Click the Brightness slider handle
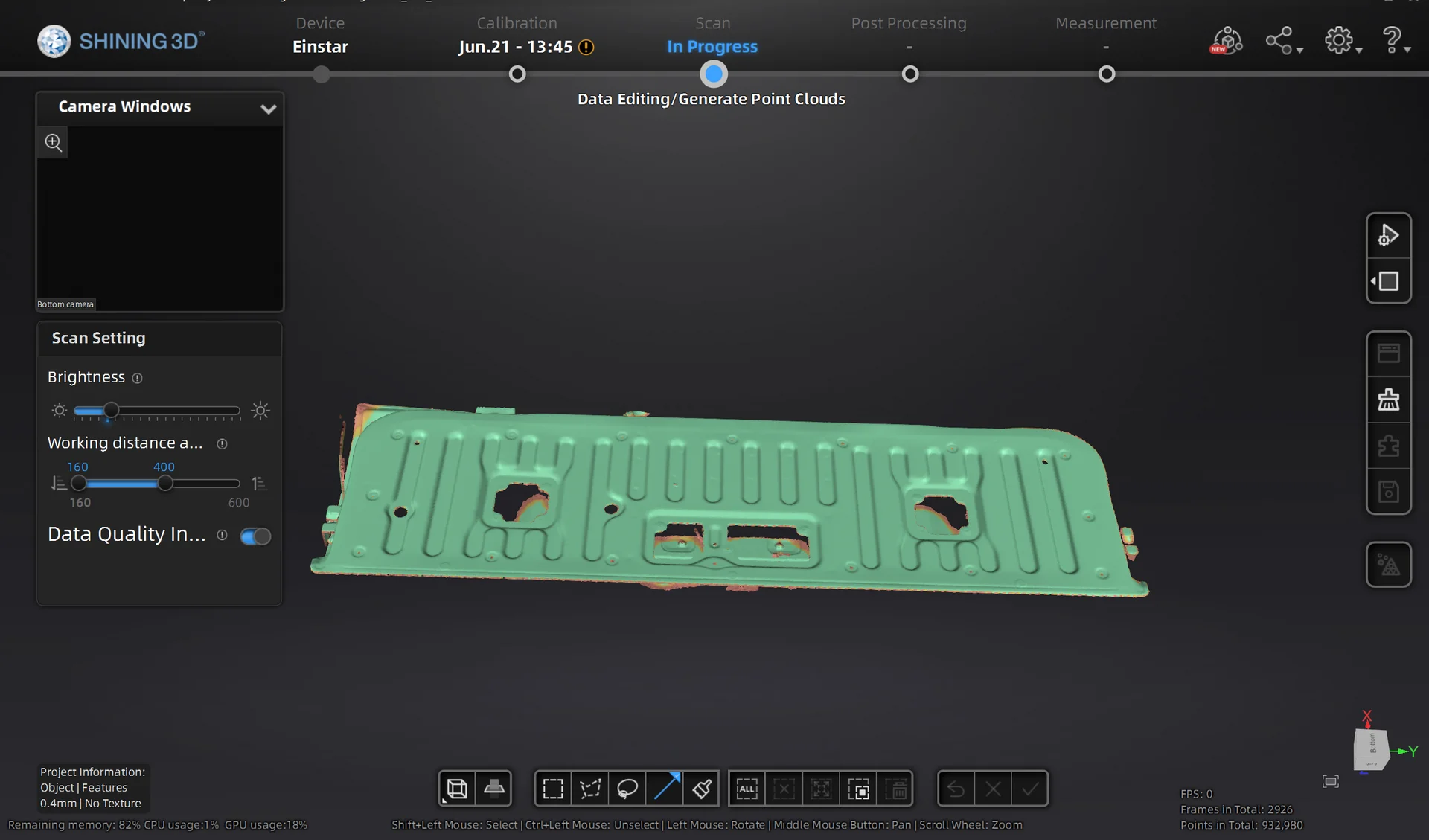This screenshot has height=840, width=1429. (111, 410)
